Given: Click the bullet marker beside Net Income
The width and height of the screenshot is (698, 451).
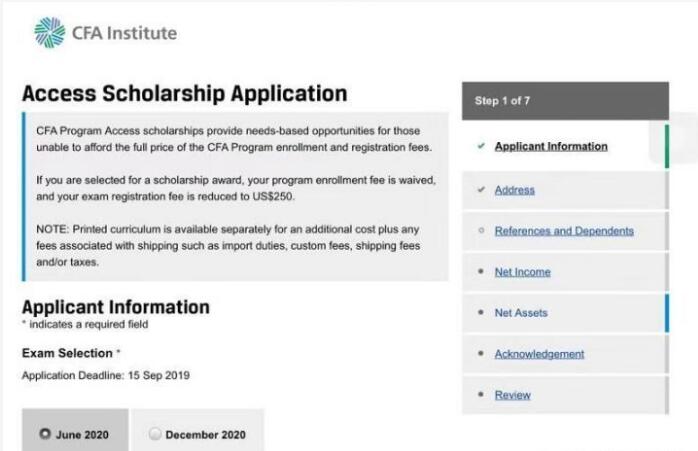Looking at the screenshot, I should click(482, 272).
